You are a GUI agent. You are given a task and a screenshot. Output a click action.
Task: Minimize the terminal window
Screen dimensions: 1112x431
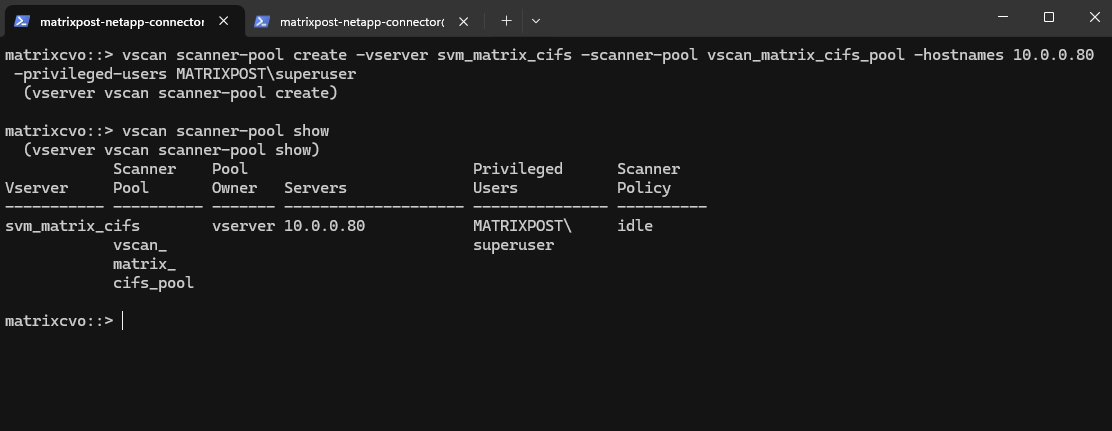point(1004,17)
